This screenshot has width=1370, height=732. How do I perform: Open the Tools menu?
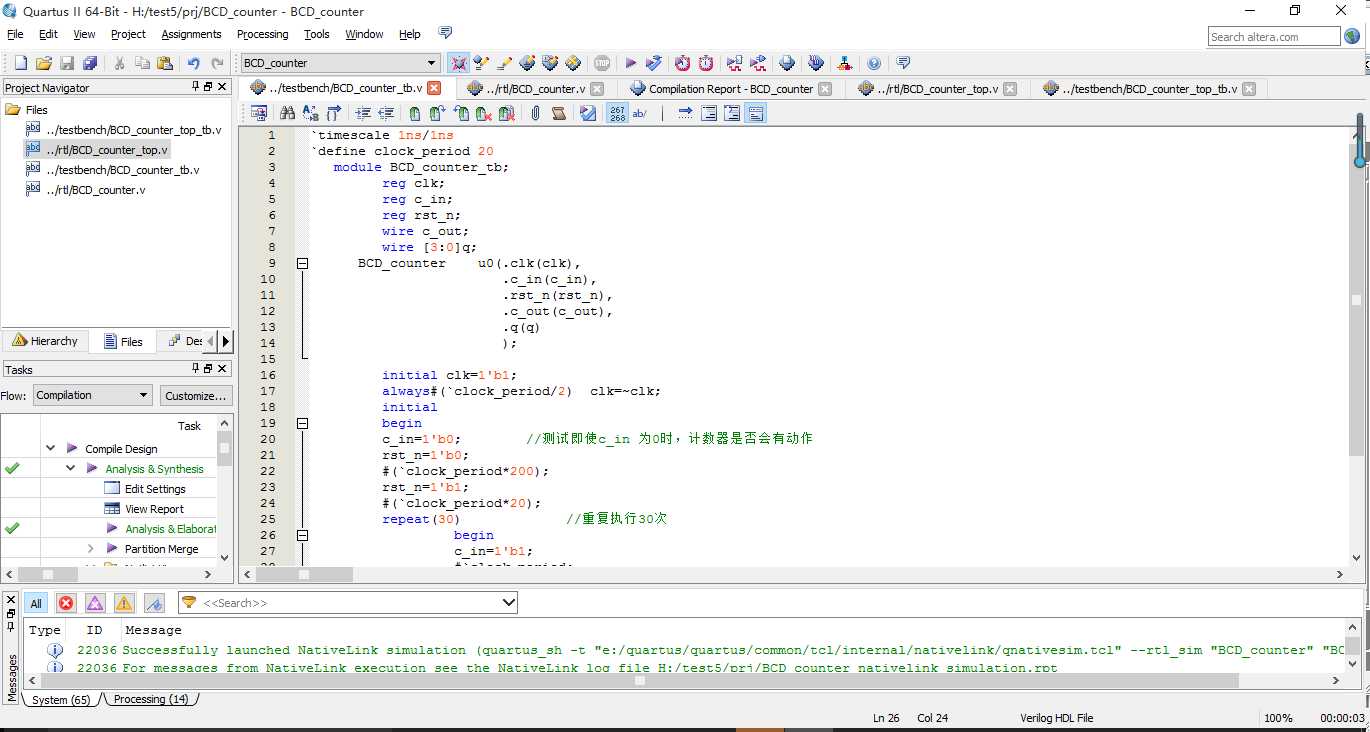click(317, 34)
